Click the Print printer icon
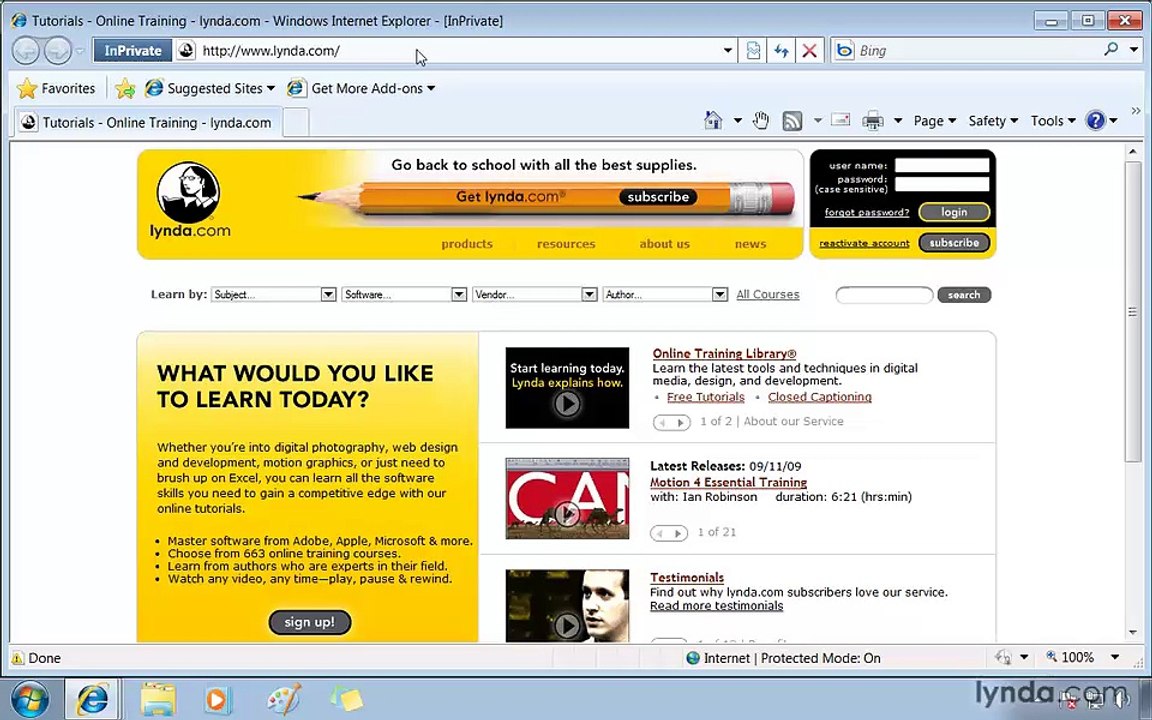Viewport: 1152px width, 720px height. [872, 120]
